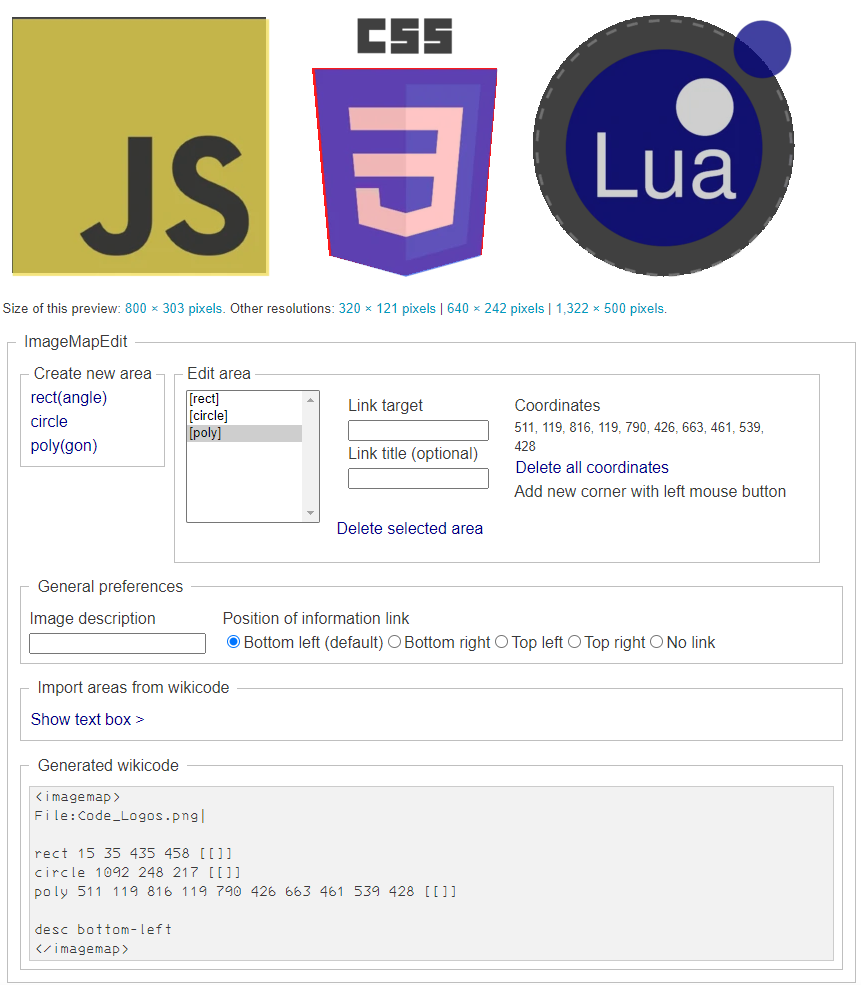Click the desc bottom-left line in wikicode
Viewport: 861px width, 985px height.
103,929
